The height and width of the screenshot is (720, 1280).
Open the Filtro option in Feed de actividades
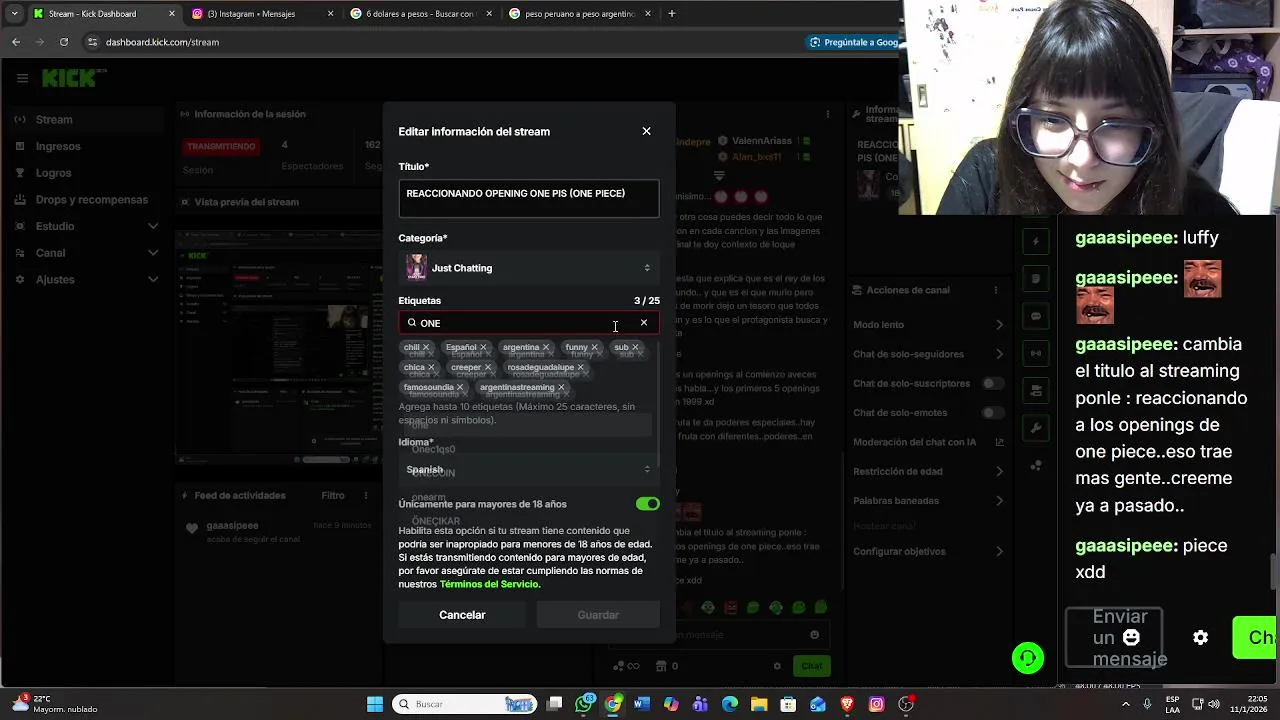click(x=333, y=495)
